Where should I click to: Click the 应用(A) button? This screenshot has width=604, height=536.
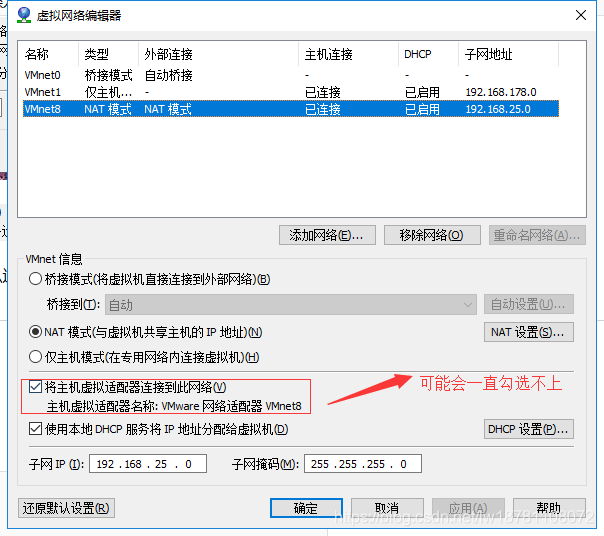(x=468, y=508)
